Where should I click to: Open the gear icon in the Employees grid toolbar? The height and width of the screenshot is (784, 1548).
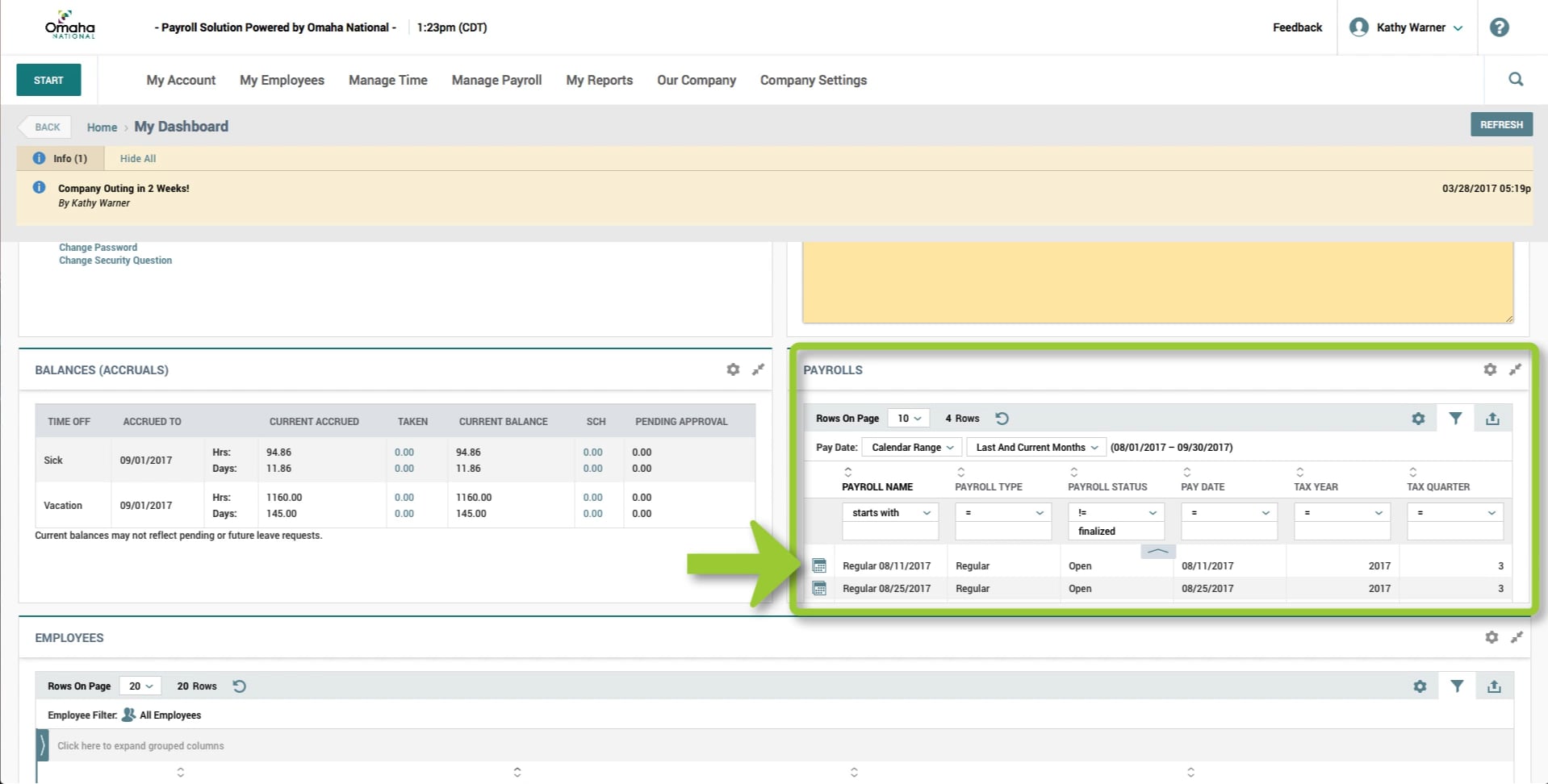(1420, 686)
